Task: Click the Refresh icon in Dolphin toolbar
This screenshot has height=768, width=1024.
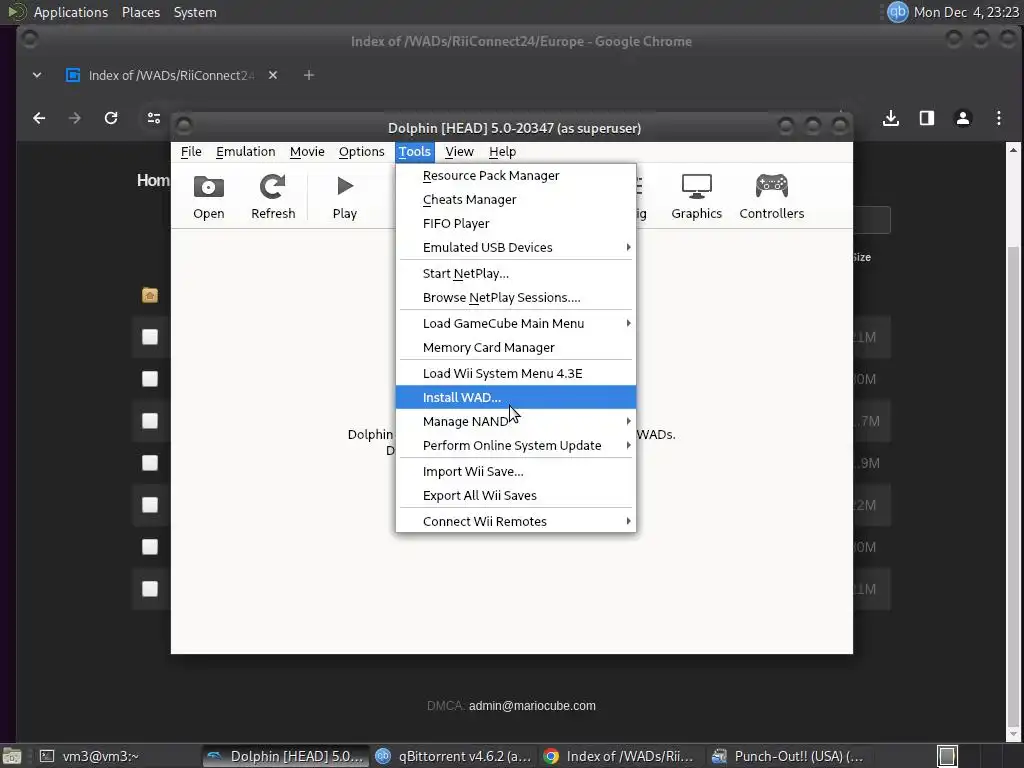Action: (273, 197)
